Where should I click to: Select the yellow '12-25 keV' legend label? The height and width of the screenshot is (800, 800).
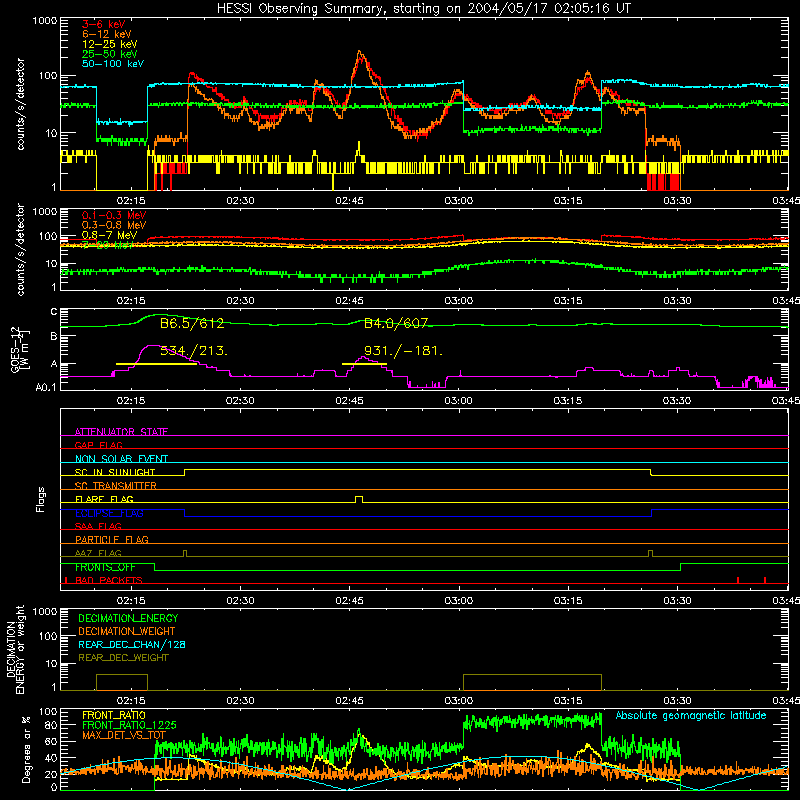click(x=109, y=44)
